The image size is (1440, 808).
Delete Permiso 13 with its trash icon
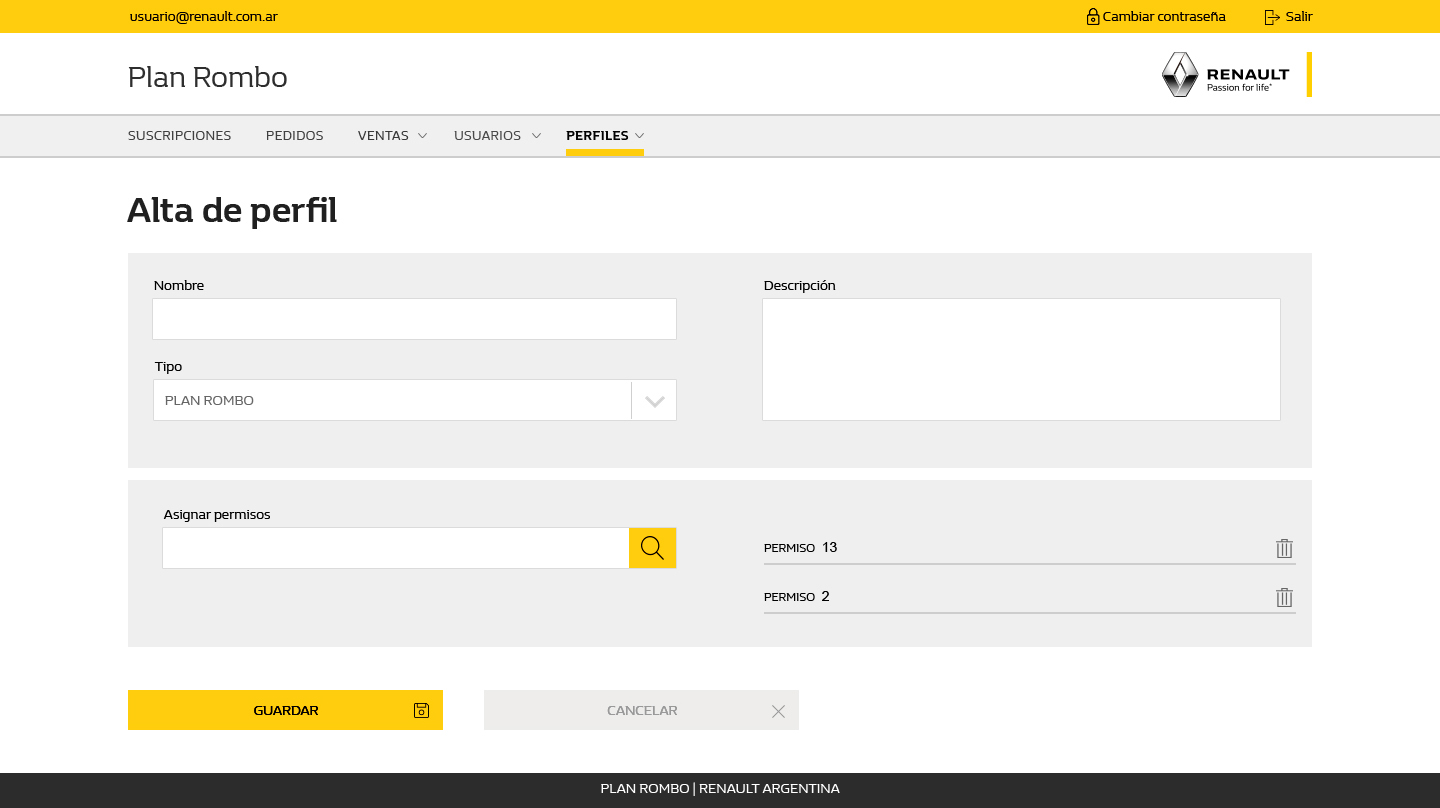[1284, 548]
